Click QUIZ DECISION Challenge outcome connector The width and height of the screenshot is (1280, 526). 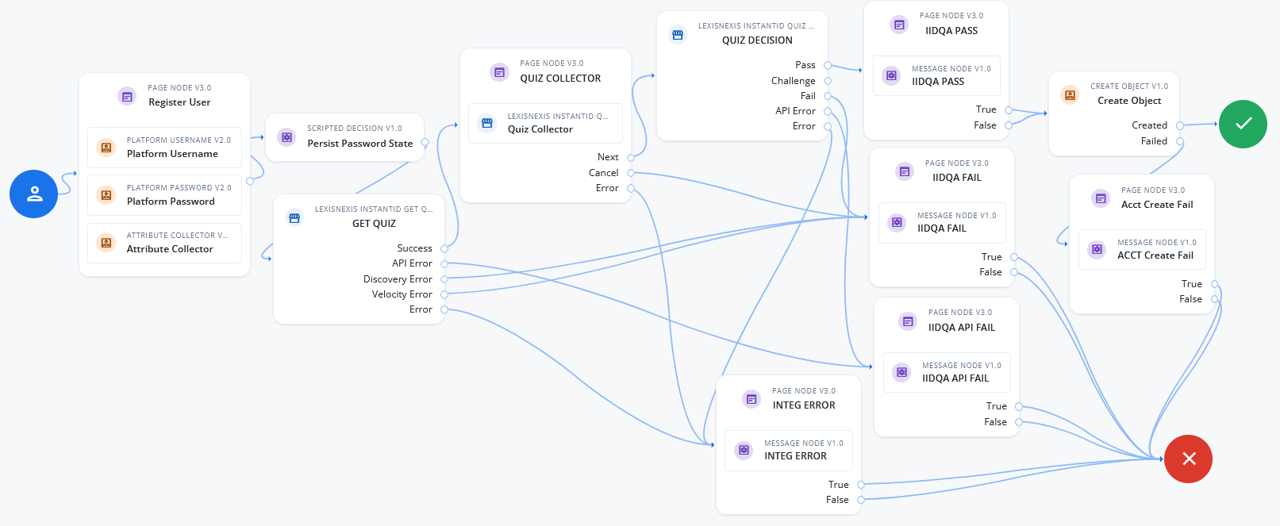[x=827, y=81]
